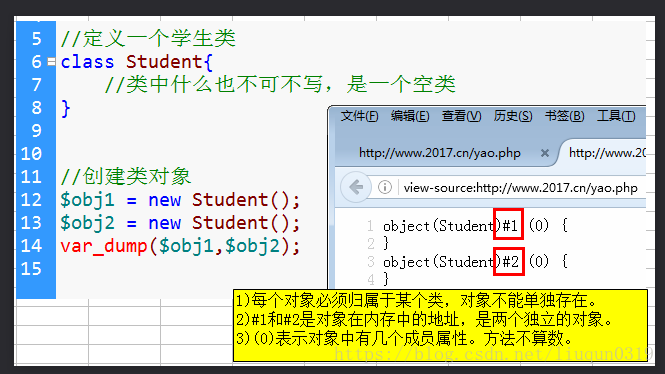665x374 pixels.
Task: Click line number 12 in editor gutter
Action: point(31,200)
